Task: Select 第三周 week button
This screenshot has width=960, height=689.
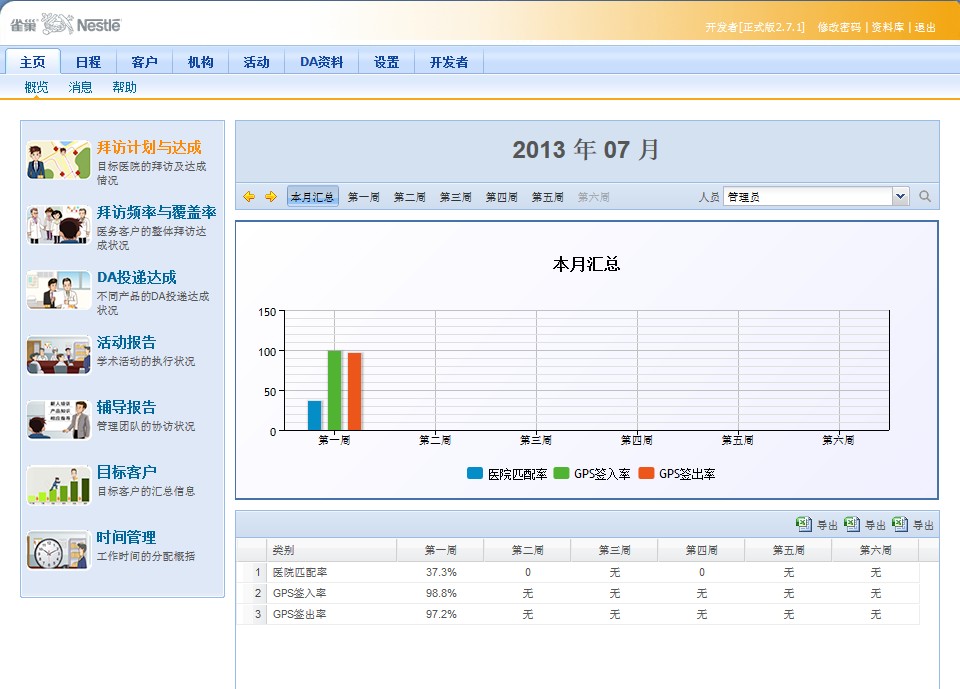Action: point(456,197)
